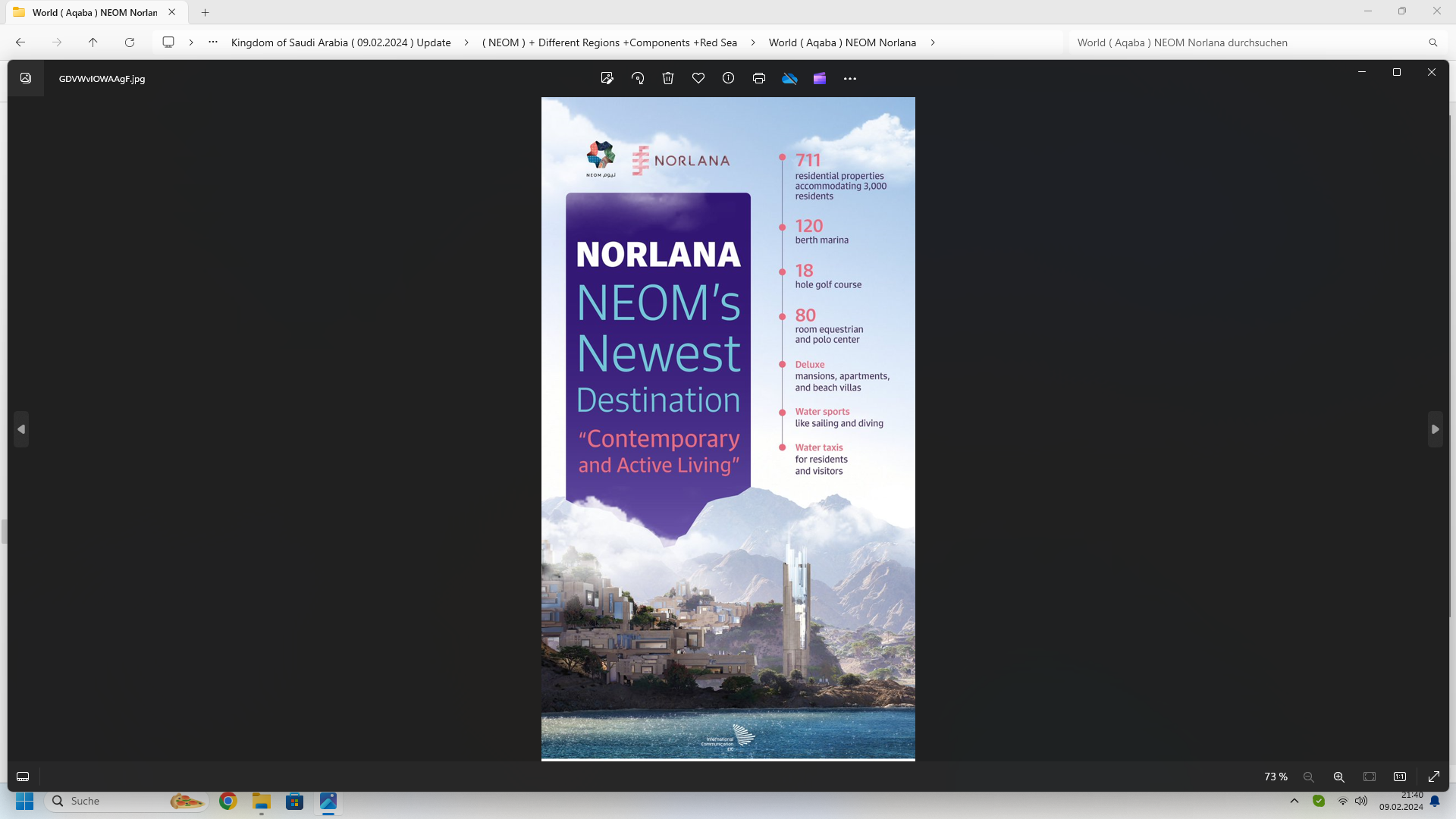Screen dimensions: 1456x819
Task: Show hidden system tray icons chevron
Action: pos(1294,801)
